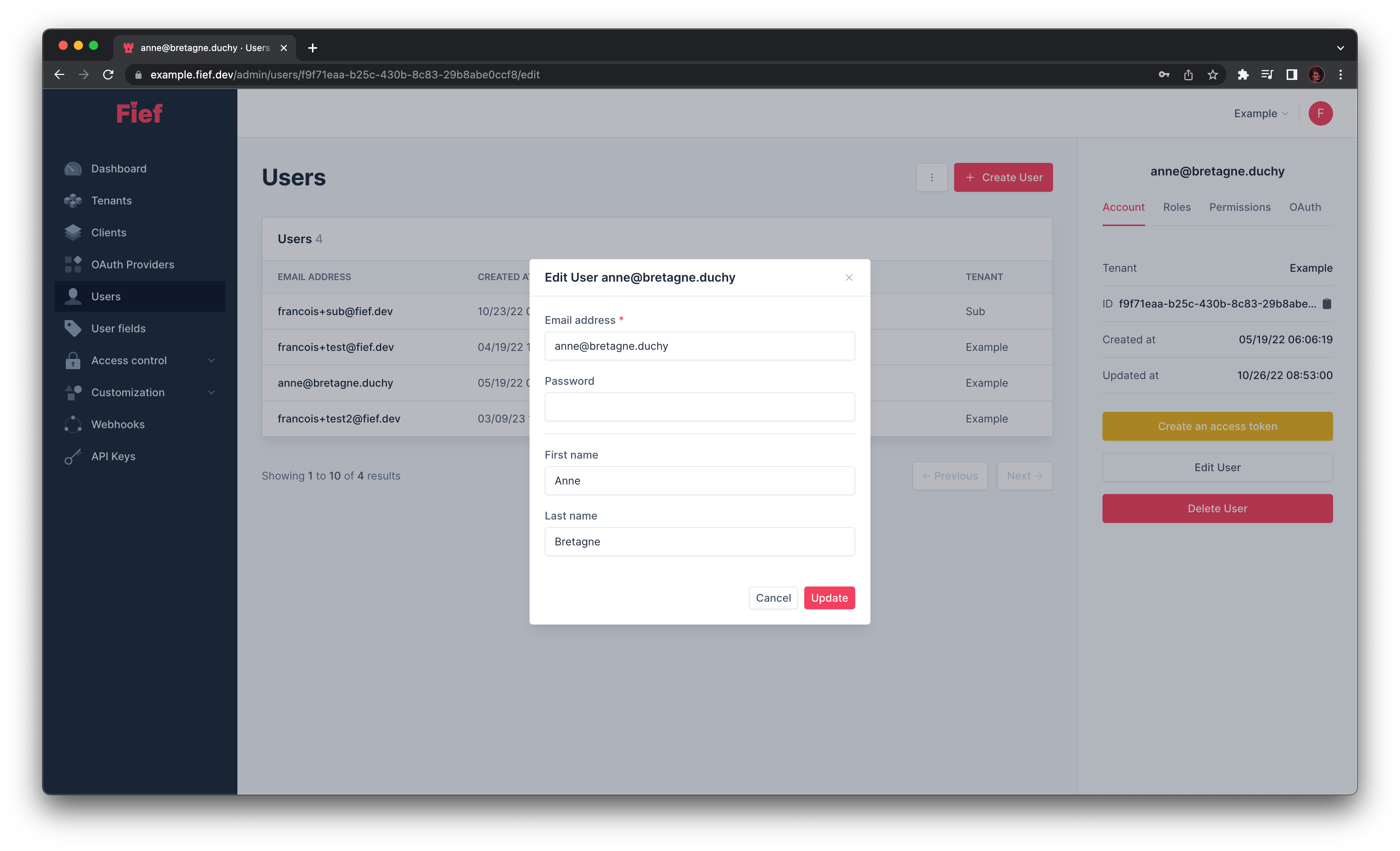Open the kebab menu beside Create User
The width and height of the screenshot is (1400, 851).
[x=932, y=177]
